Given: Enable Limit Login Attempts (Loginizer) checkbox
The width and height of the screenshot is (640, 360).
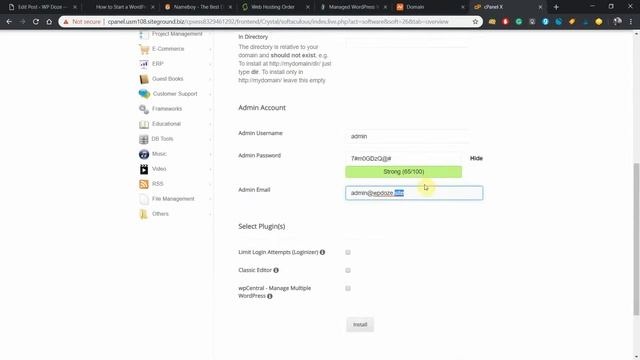Looking at the screenshot, I should click(x=348, y=252).
